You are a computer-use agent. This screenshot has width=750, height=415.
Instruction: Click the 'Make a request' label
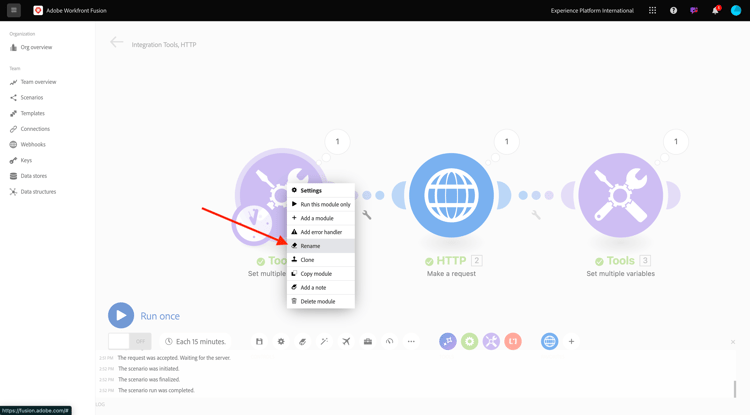452,273
